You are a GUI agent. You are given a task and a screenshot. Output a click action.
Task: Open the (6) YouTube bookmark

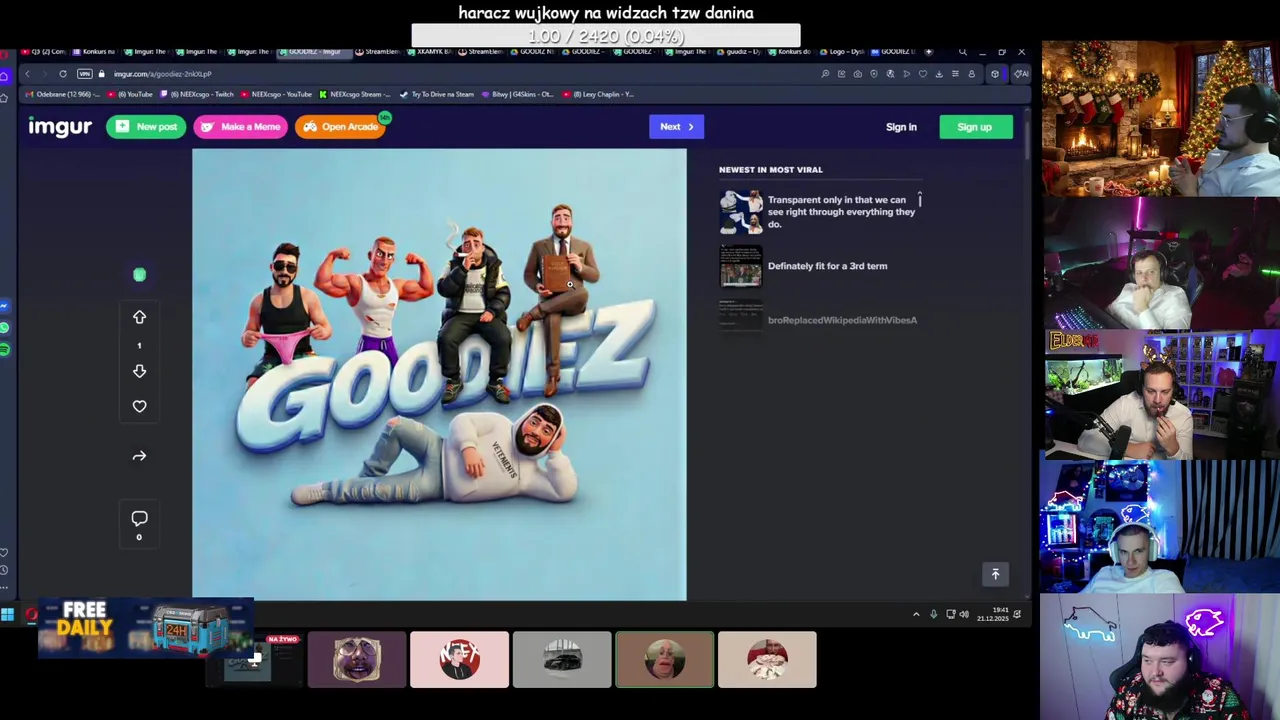(x=130, y=94)
